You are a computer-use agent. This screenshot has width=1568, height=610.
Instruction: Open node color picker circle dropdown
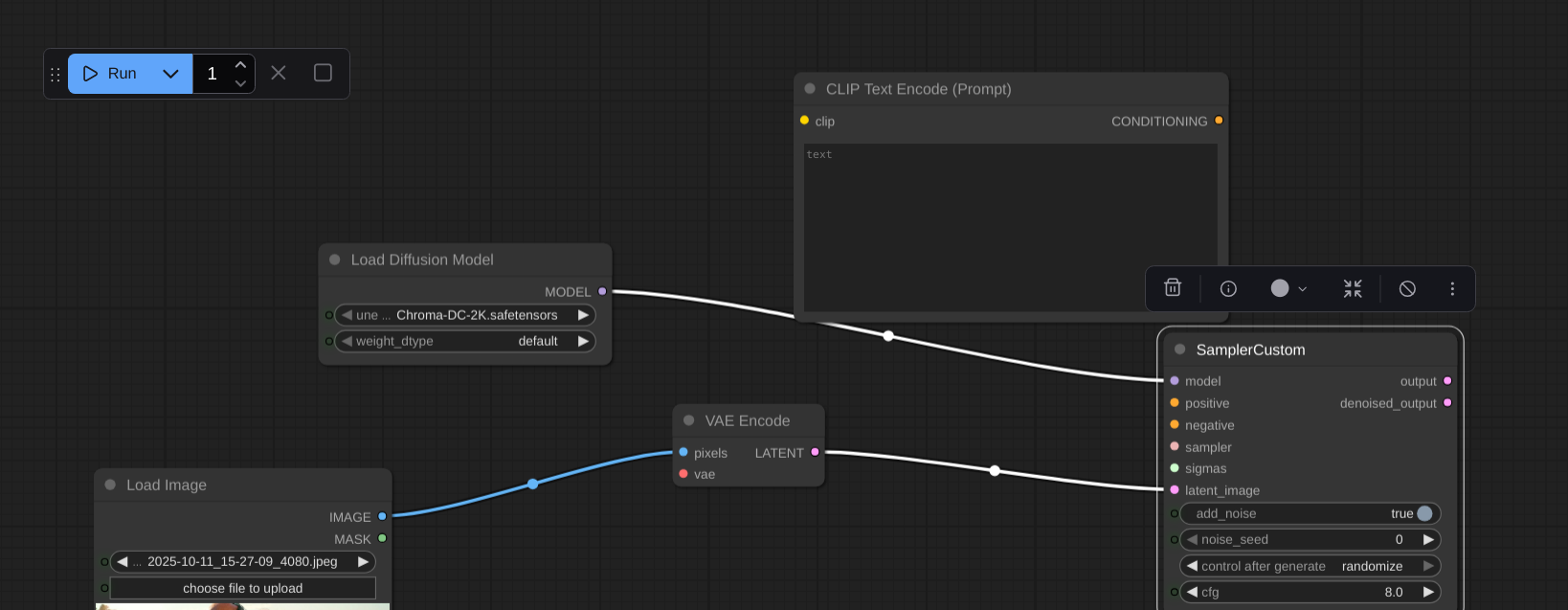coord(1288,288)
